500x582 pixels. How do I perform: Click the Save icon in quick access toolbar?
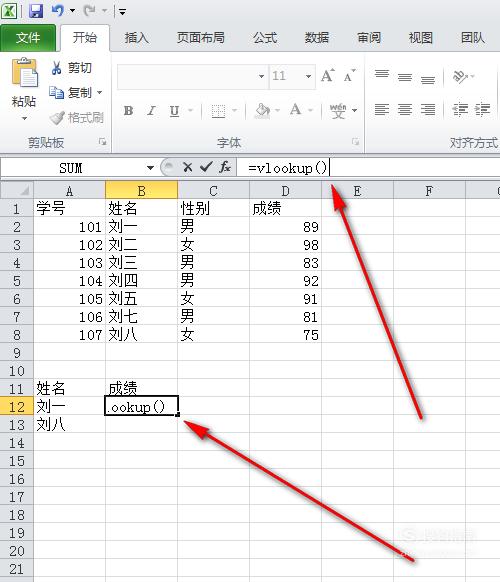click(36, 11)
